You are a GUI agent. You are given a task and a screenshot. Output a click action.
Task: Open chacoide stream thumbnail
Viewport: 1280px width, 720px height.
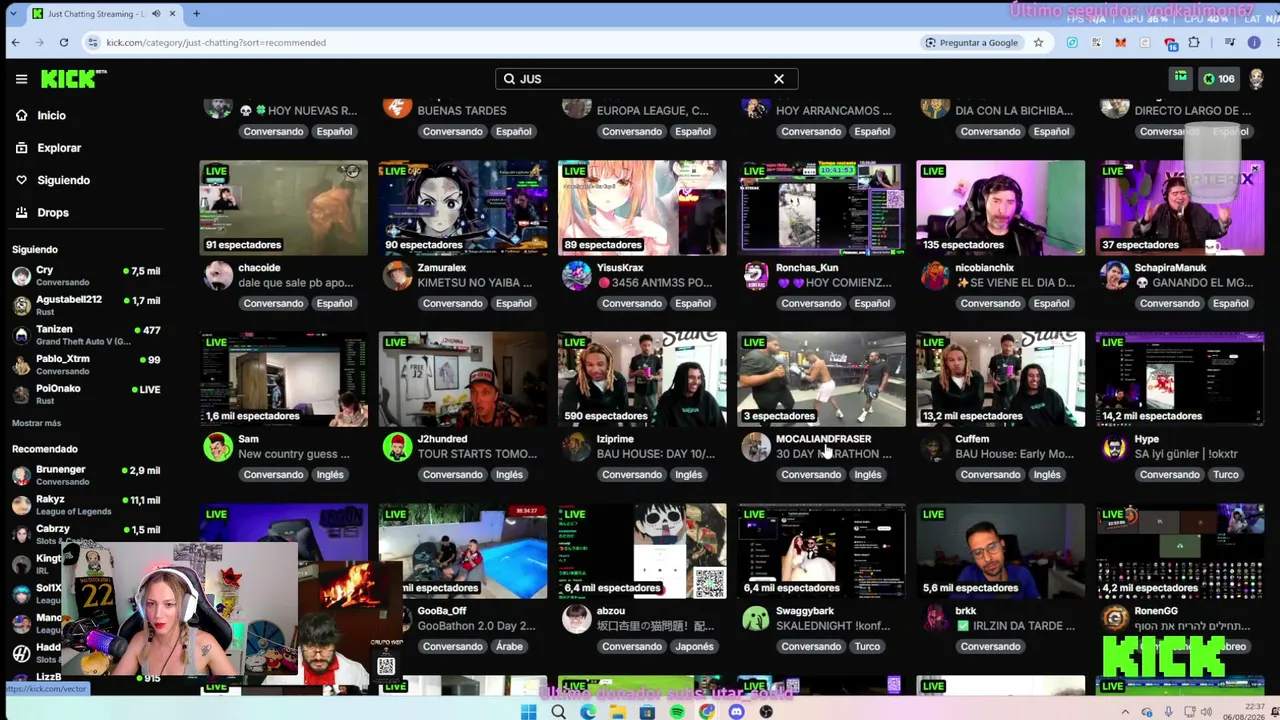284,208
